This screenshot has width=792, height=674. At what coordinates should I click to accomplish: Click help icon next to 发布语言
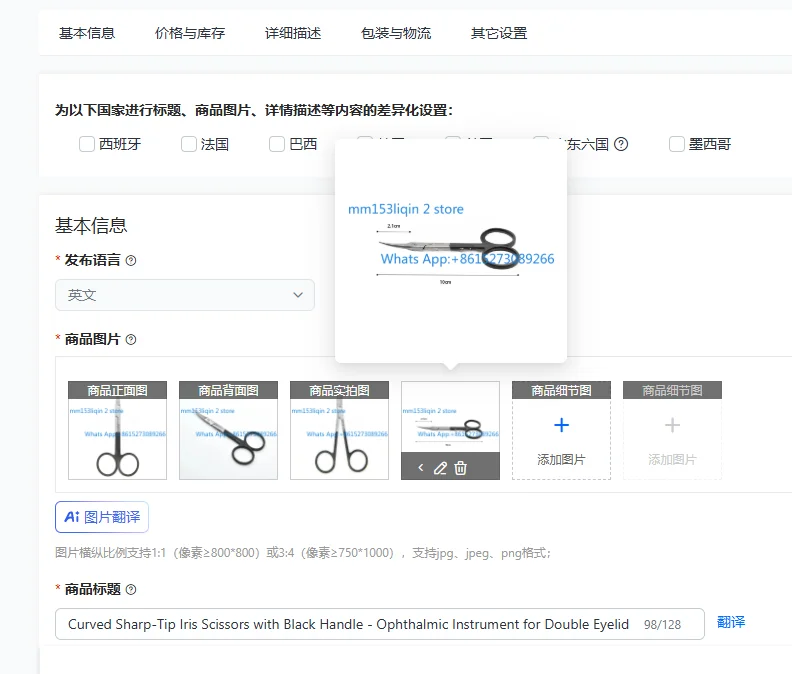[131, 261]
